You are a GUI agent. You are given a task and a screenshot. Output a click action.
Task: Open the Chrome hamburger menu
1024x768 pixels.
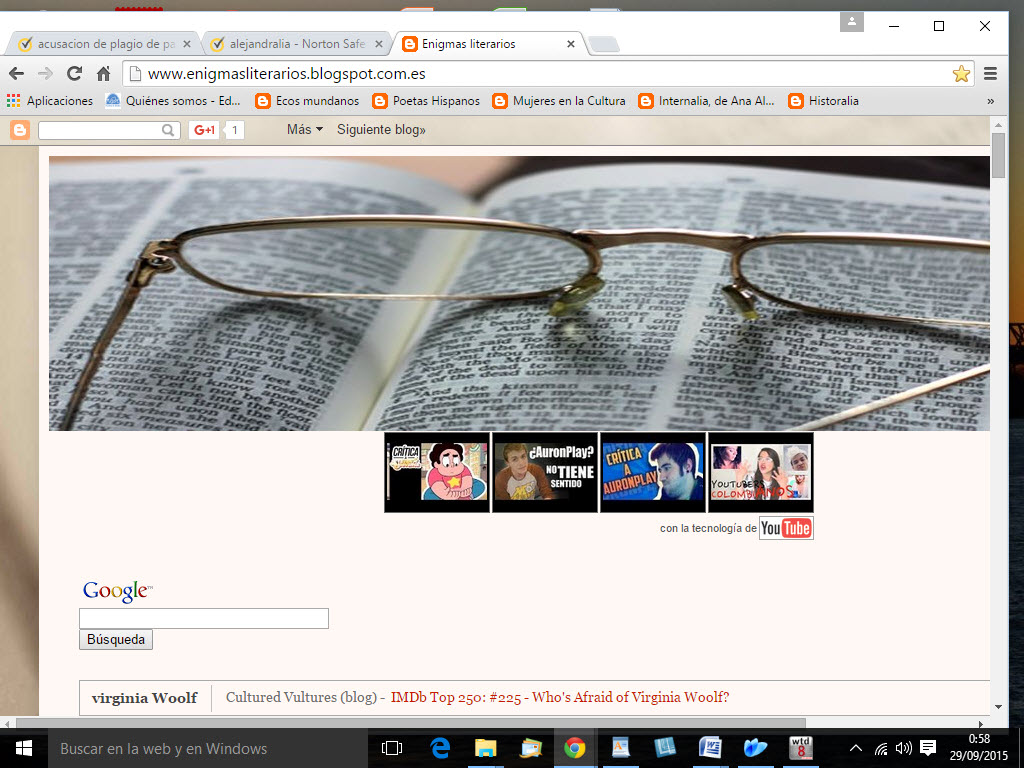[990, 73]
